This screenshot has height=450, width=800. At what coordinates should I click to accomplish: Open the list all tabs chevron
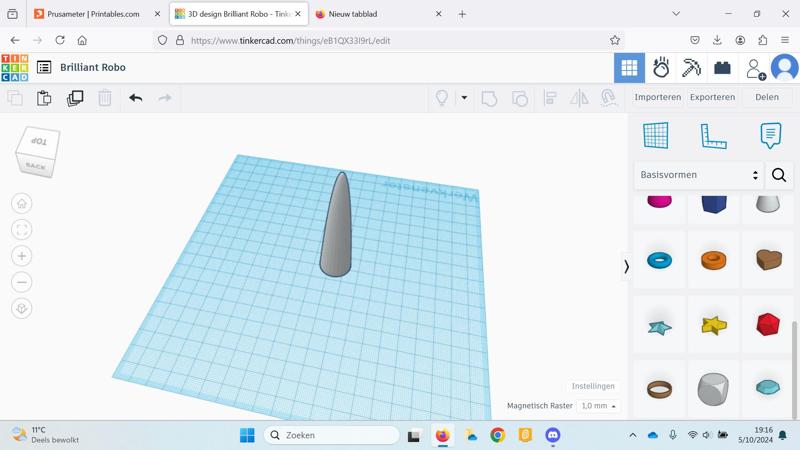point(676,14)
